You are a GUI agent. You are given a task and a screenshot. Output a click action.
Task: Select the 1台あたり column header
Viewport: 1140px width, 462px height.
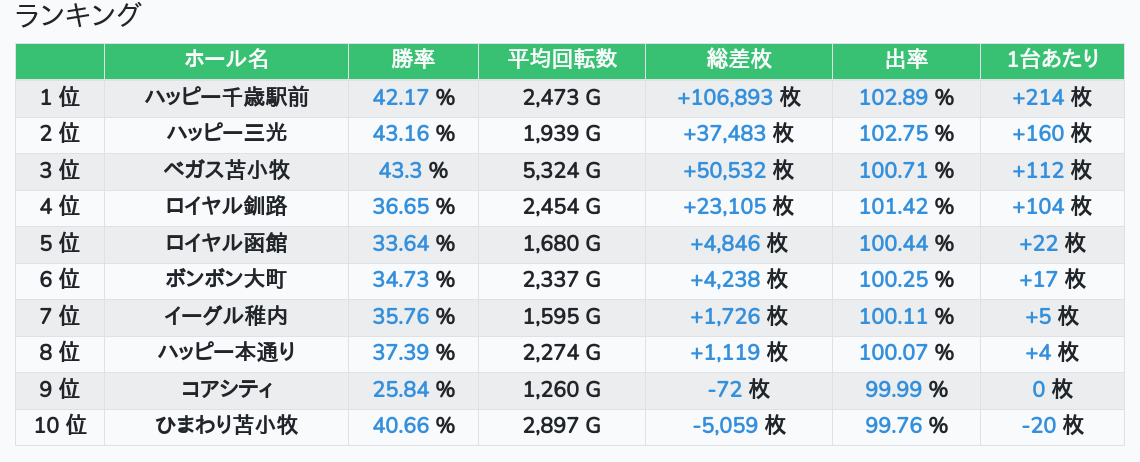pos(1053,60)
